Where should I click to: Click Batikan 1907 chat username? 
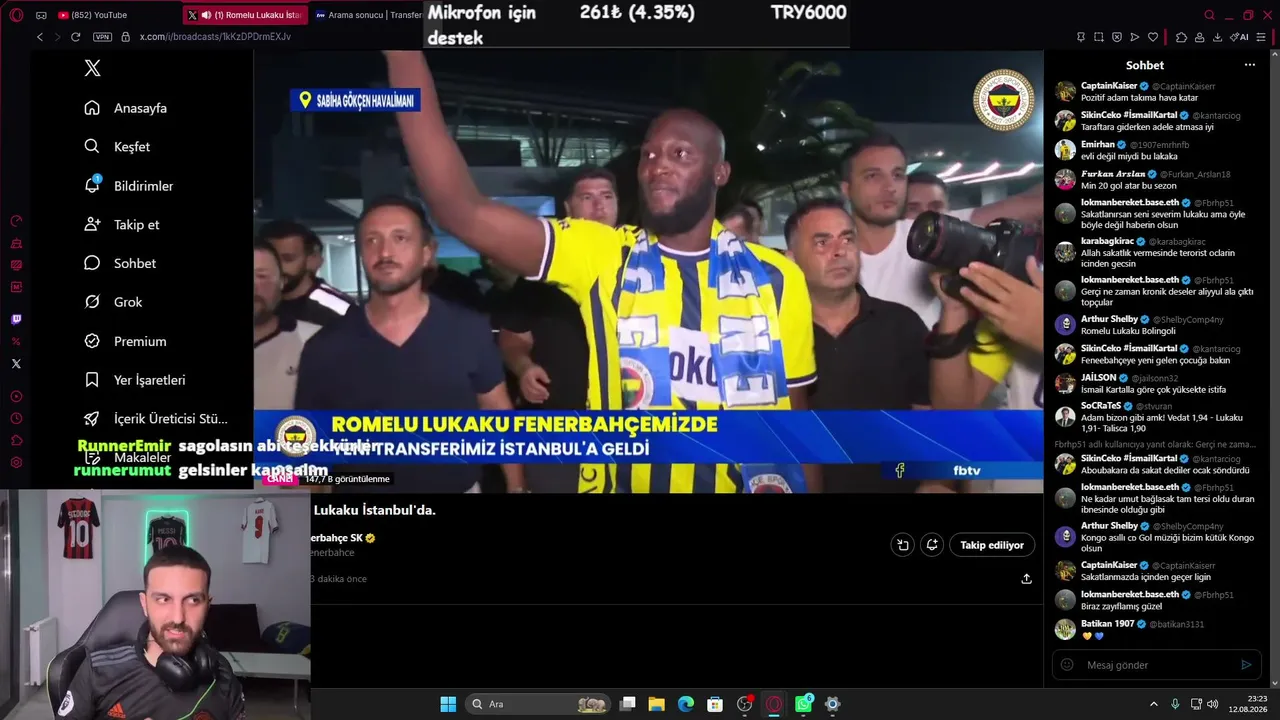[1108, 624]
